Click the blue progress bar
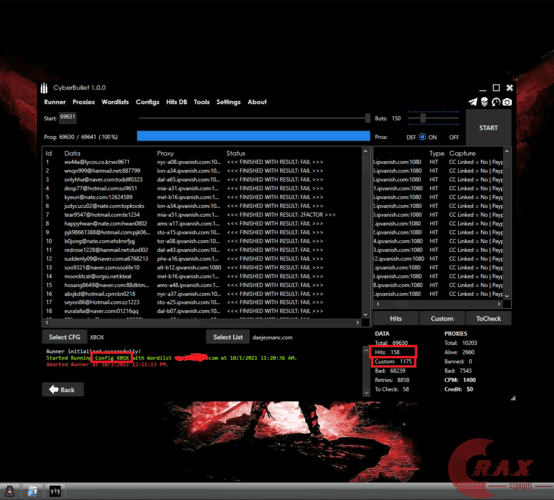The image size is (554, 500). pos(253,136)
